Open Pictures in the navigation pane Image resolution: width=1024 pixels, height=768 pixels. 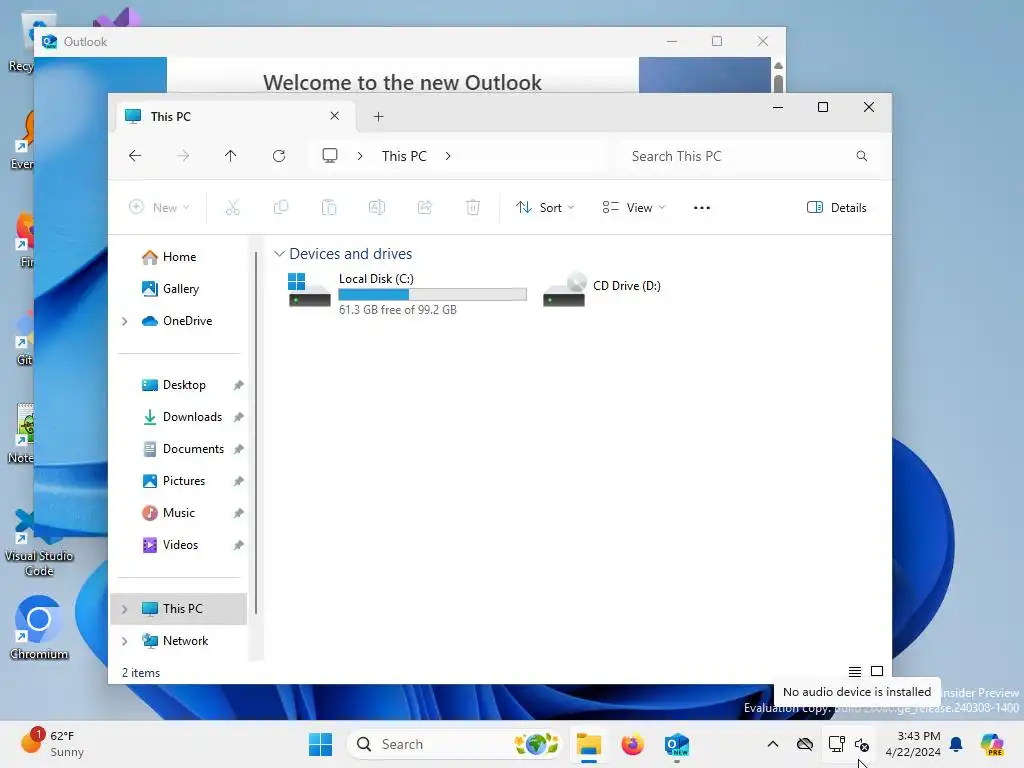(x=178, y=481)
